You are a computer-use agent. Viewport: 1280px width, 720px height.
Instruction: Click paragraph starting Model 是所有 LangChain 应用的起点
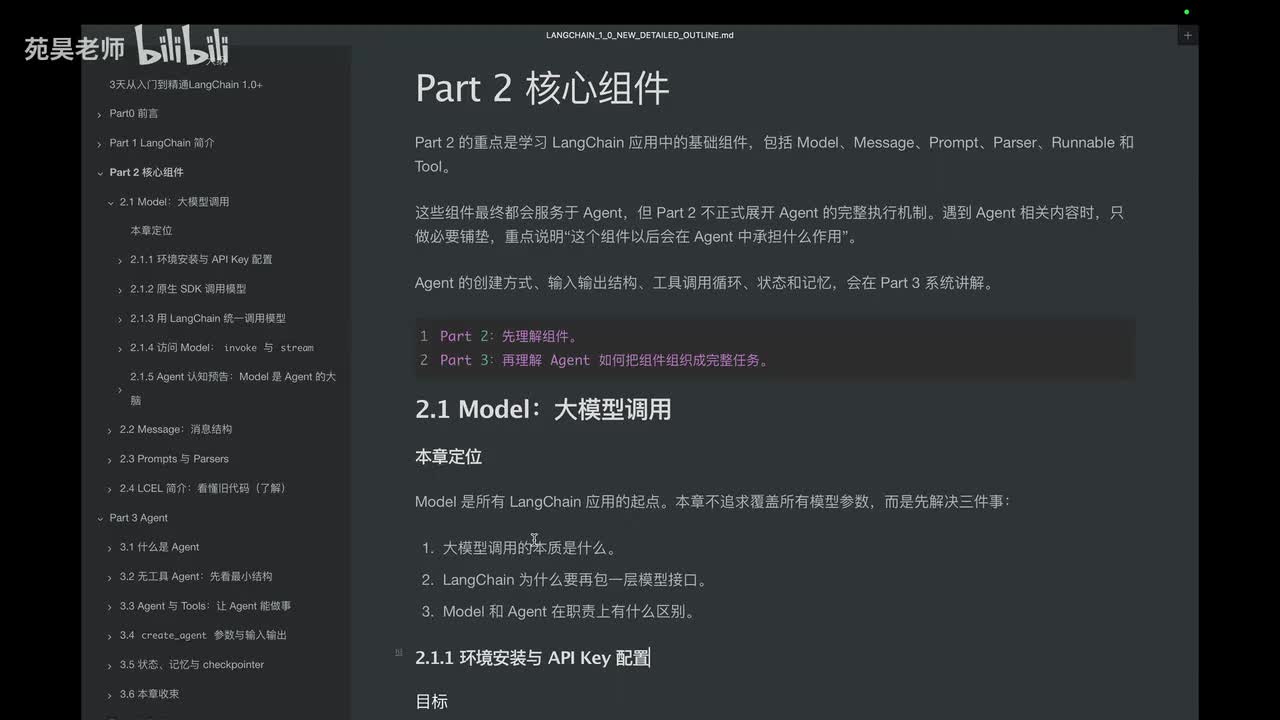tap(713, 502)
